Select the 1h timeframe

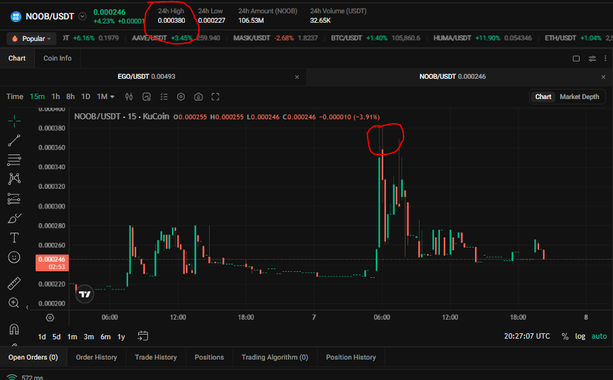(56, 97)
